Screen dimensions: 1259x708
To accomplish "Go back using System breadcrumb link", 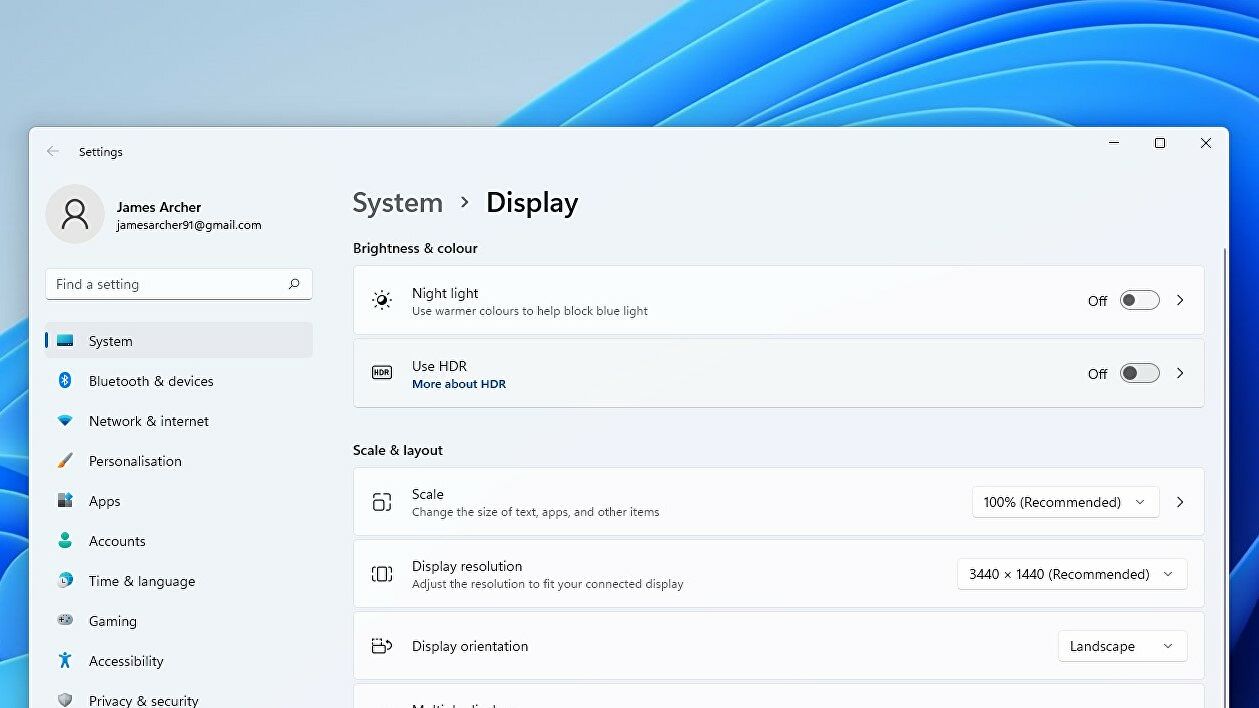I will coord(398,202).
